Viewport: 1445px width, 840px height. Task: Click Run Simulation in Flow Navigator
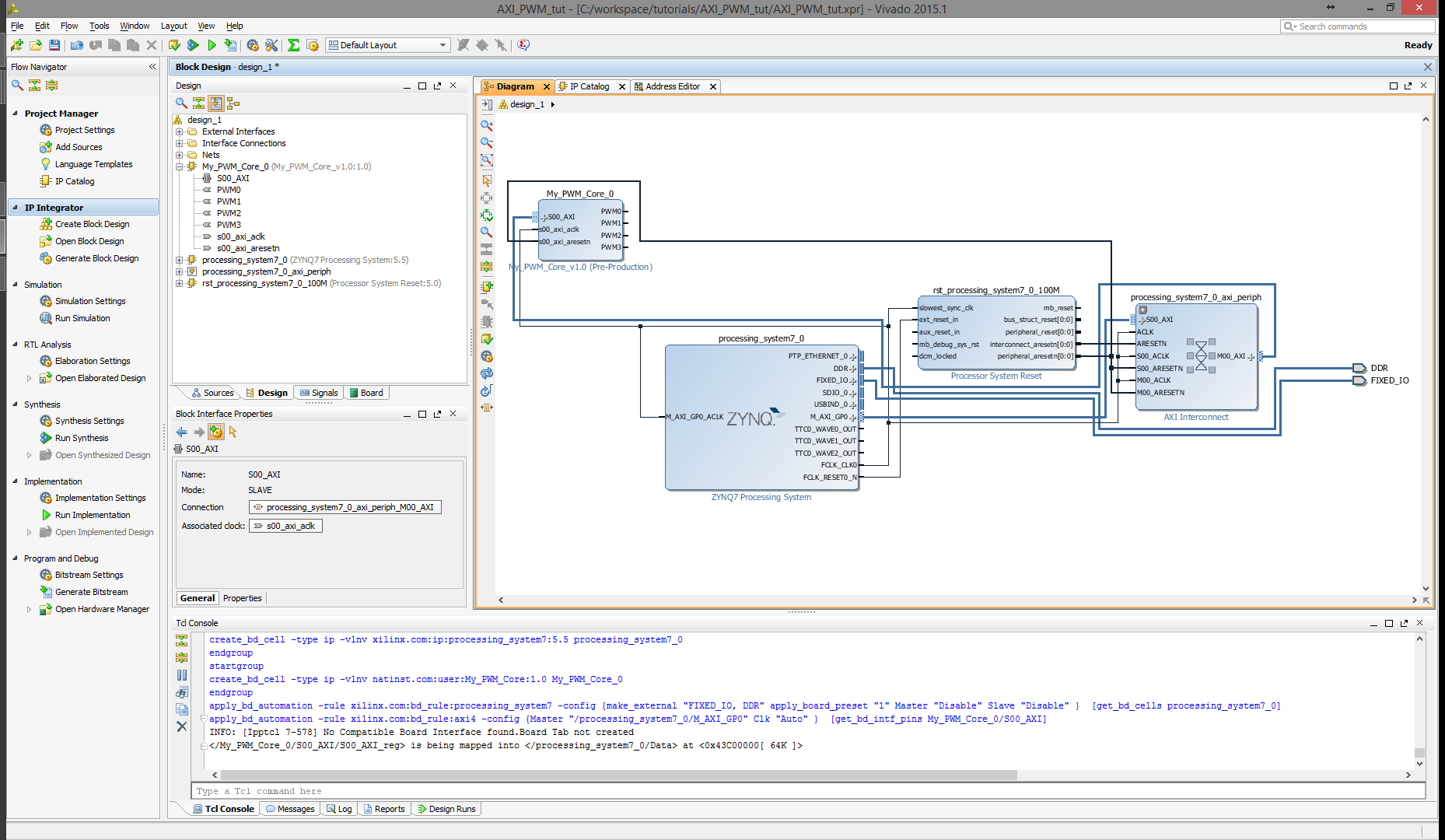tap(82, 318)
